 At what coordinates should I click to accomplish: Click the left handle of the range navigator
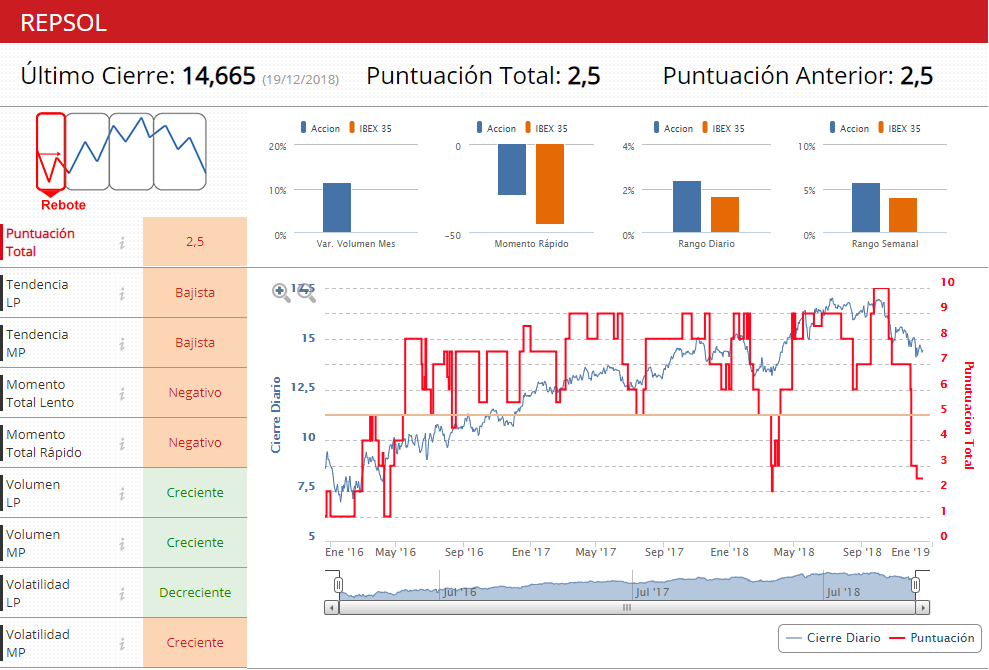point(338,585)
